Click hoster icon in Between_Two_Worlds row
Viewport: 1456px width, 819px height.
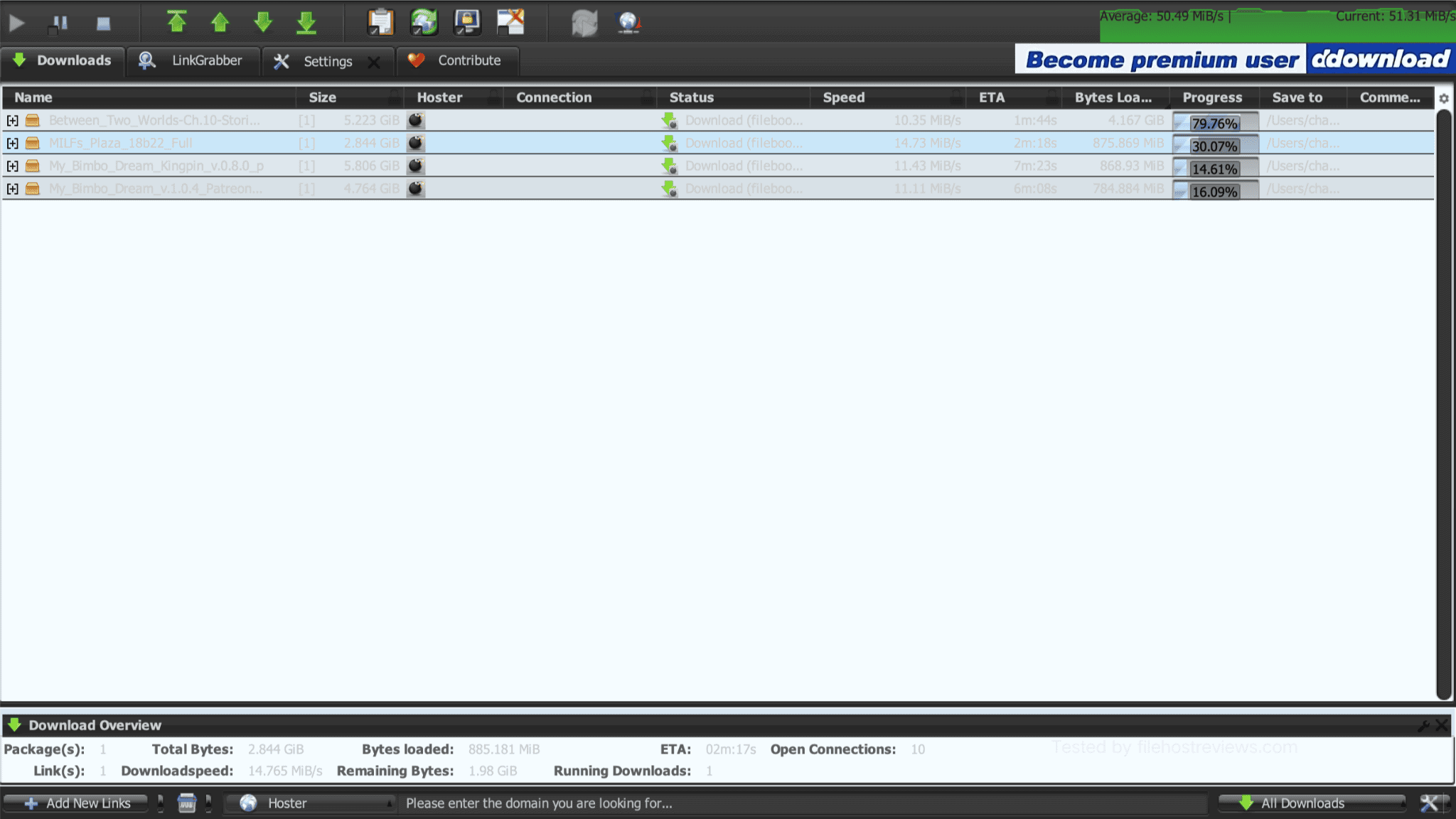click(x=416, y=120)
